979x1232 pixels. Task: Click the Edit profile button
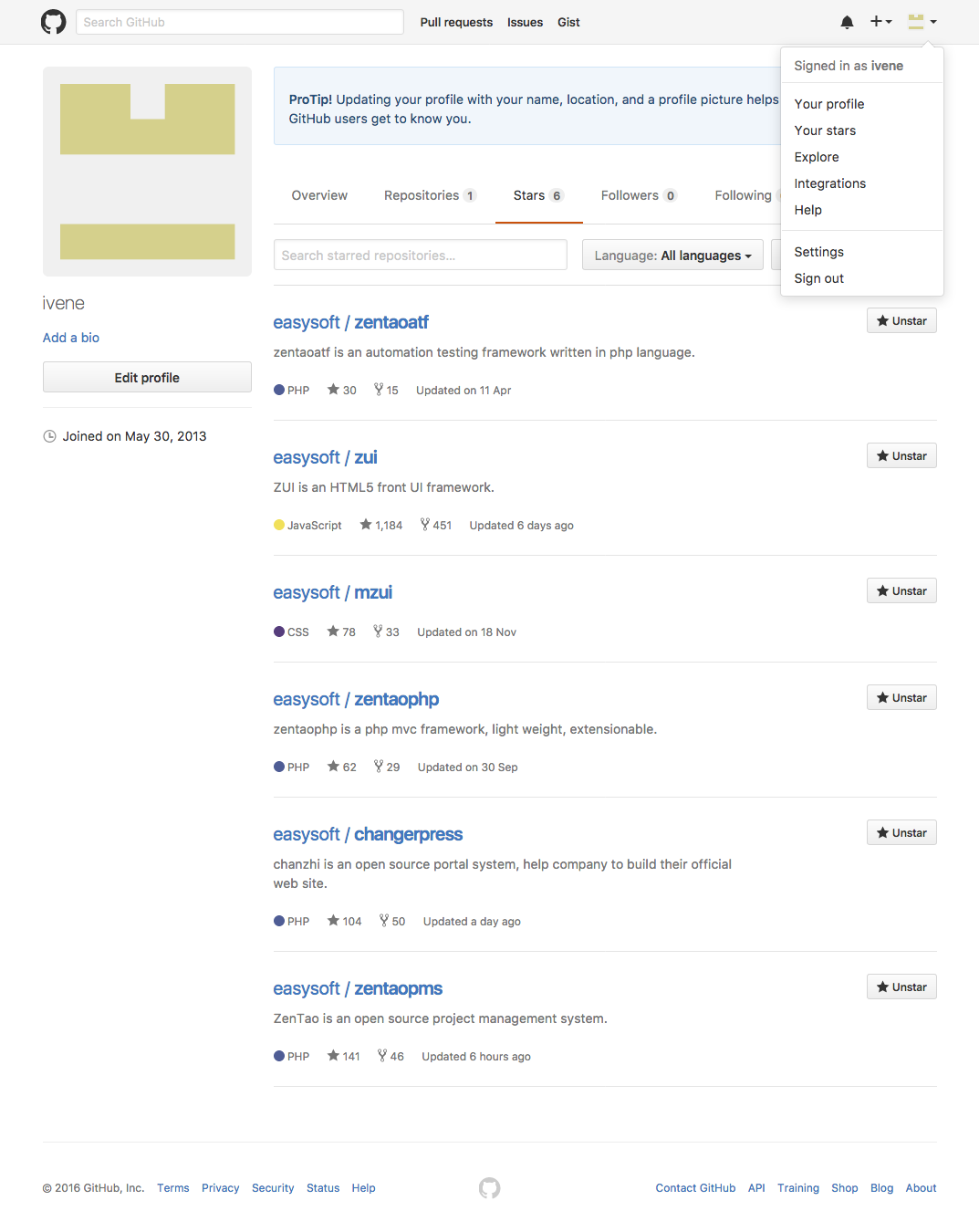[x=147, y=378]
